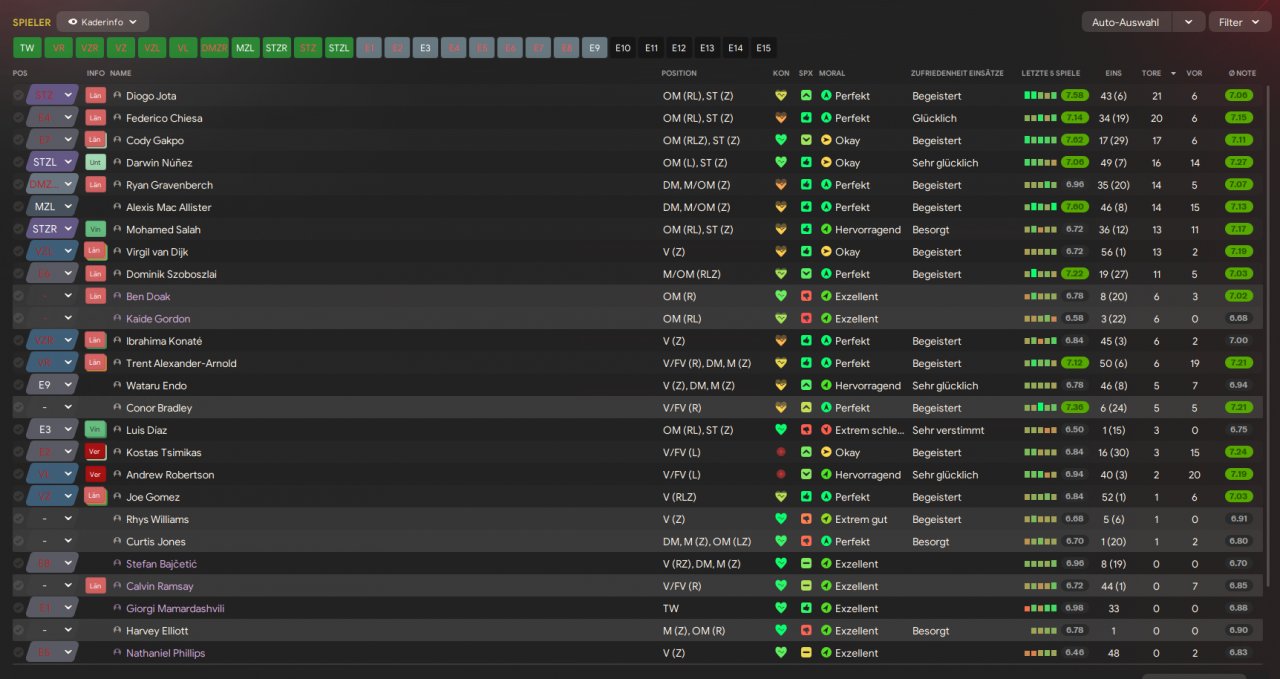Click the Län info badge for Calvin Ramsay
1280x679 pixels.
click(x=96, y=587)
